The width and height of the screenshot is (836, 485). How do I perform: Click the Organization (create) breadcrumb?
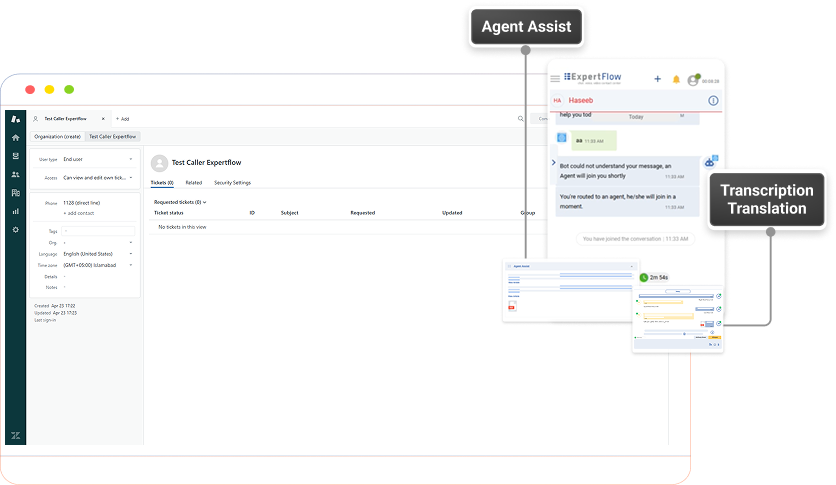click(x=57, y=136)
